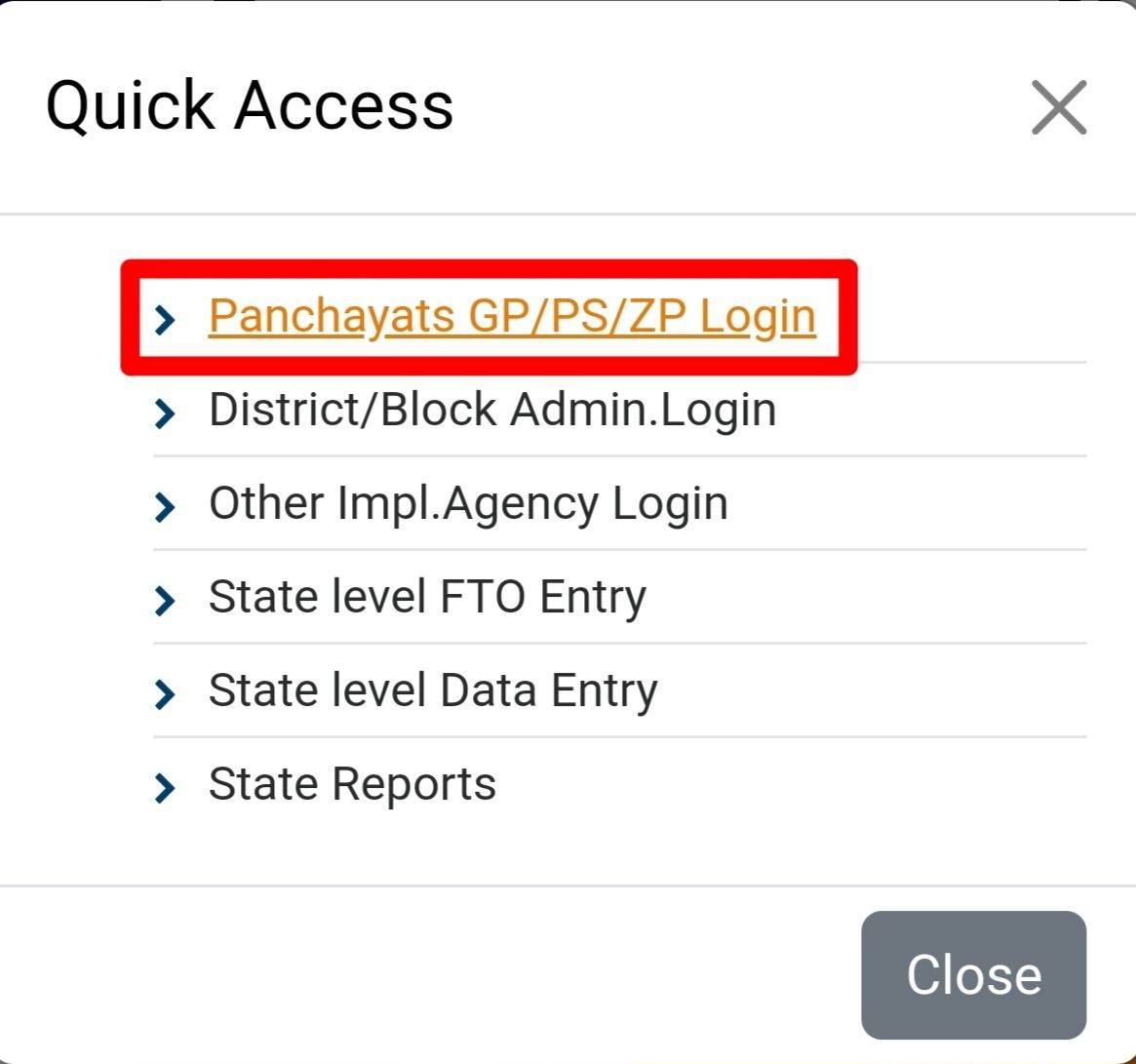
Task: Open State level Data Entry
Action: (432, 690)
